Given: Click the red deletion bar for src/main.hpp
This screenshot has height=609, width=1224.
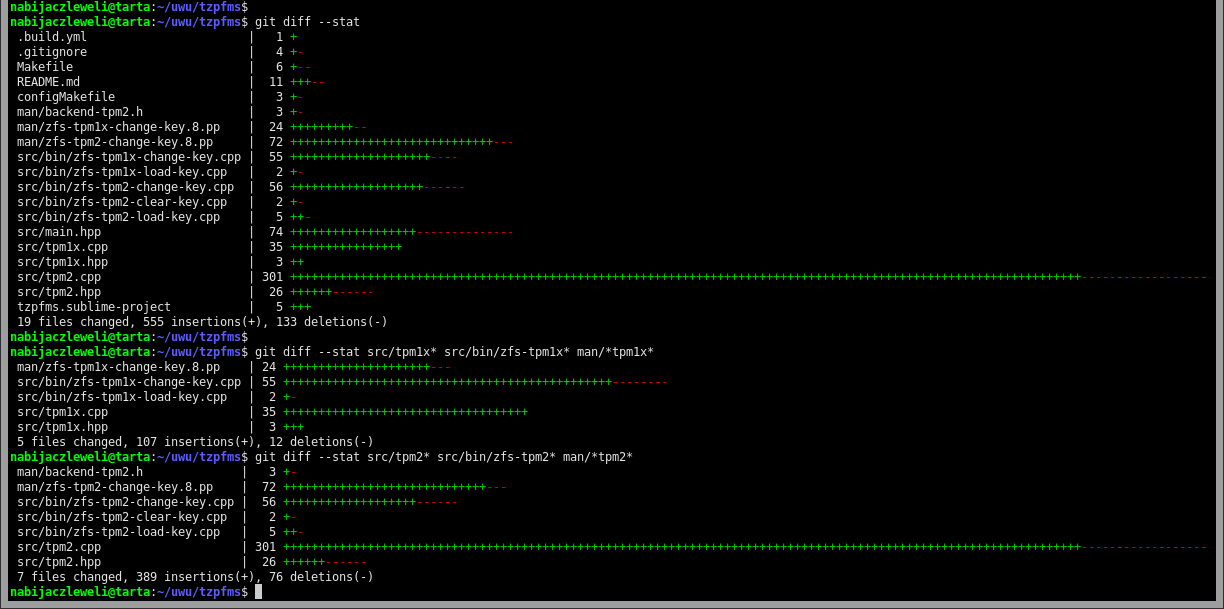Looking at the screenshot, I should (464, 232).
